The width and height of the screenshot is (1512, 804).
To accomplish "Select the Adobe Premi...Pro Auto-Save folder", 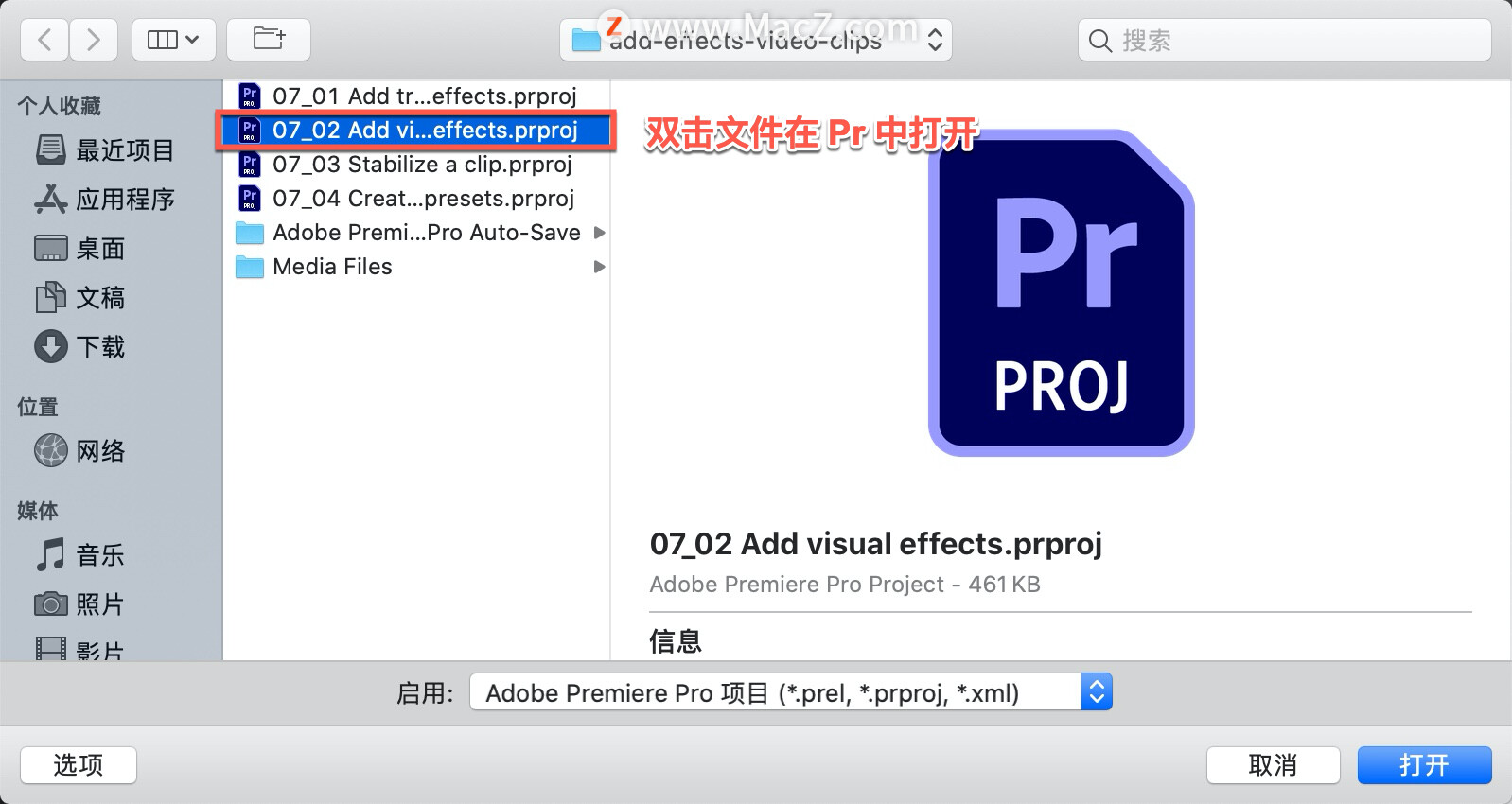I will [x=417, y=233].
